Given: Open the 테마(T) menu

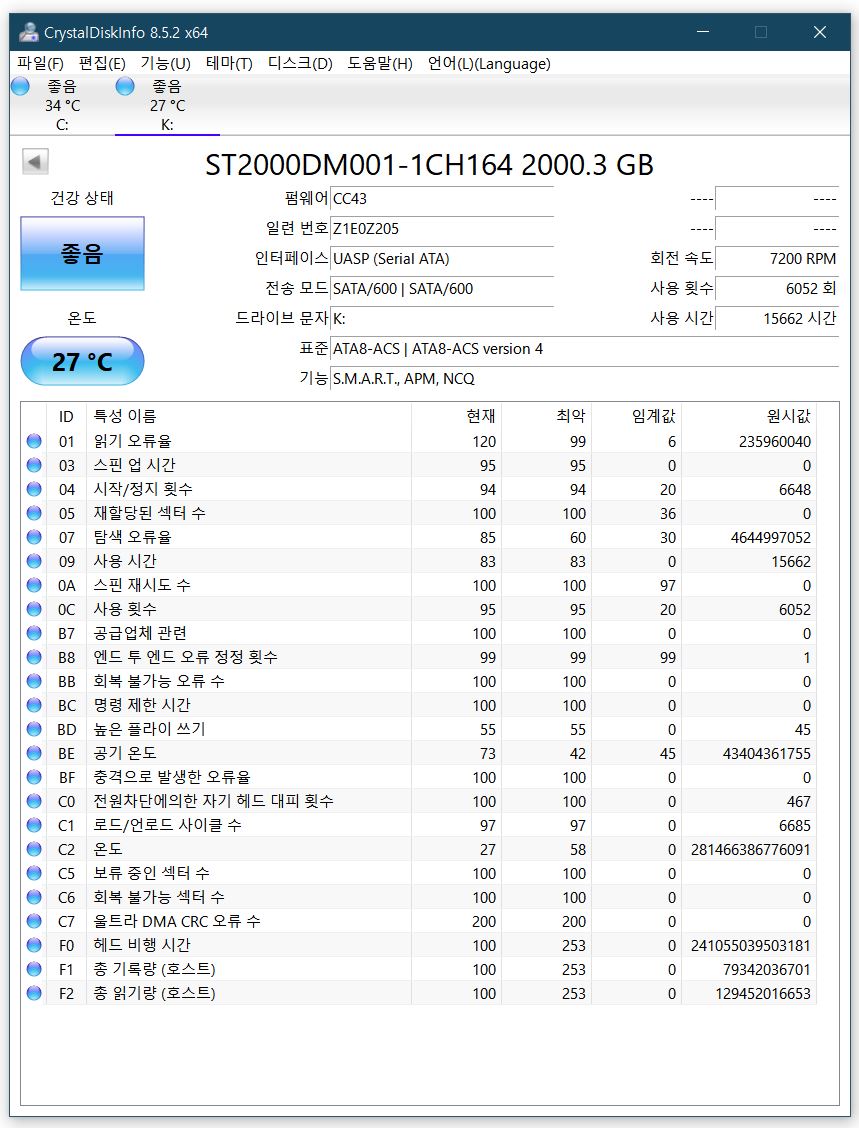Looking at the screenshot, I should 229,63.
